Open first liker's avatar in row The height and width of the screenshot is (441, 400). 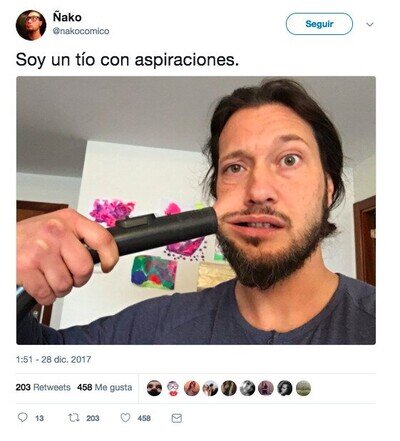pos(154,388)
